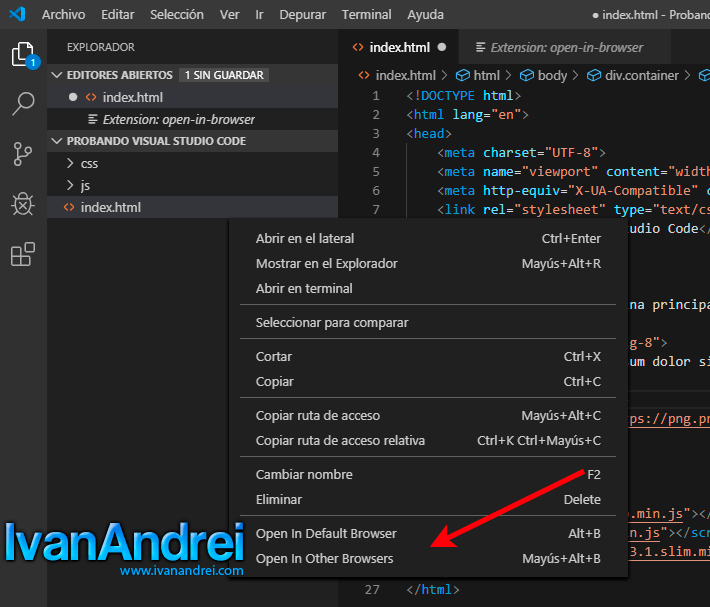Select index.html in the open editors list

pyautogui.click(x=192, y=97)
